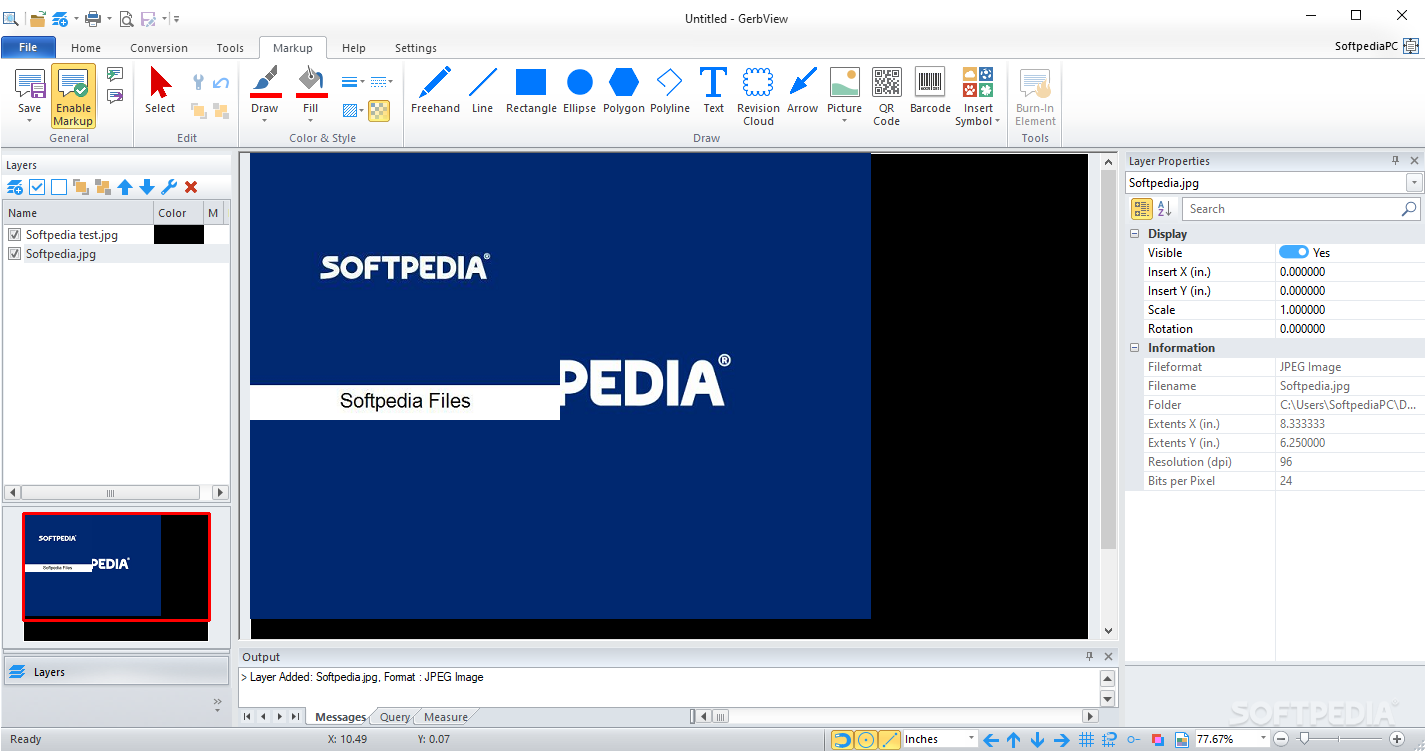Click the black color swatch for Softpedia test.jpg
Viewport: 1426px width, 752px height.
[x=179, y=235]
